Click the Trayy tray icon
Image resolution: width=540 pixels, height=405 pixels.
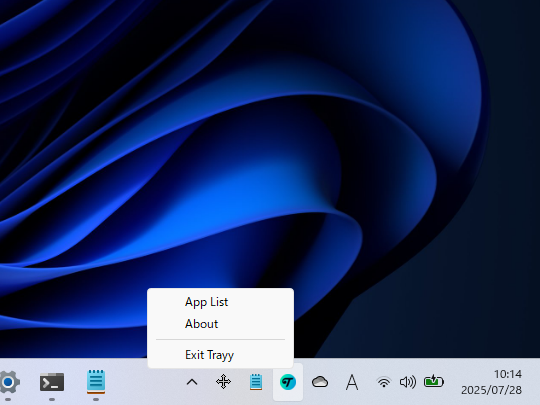288,382
